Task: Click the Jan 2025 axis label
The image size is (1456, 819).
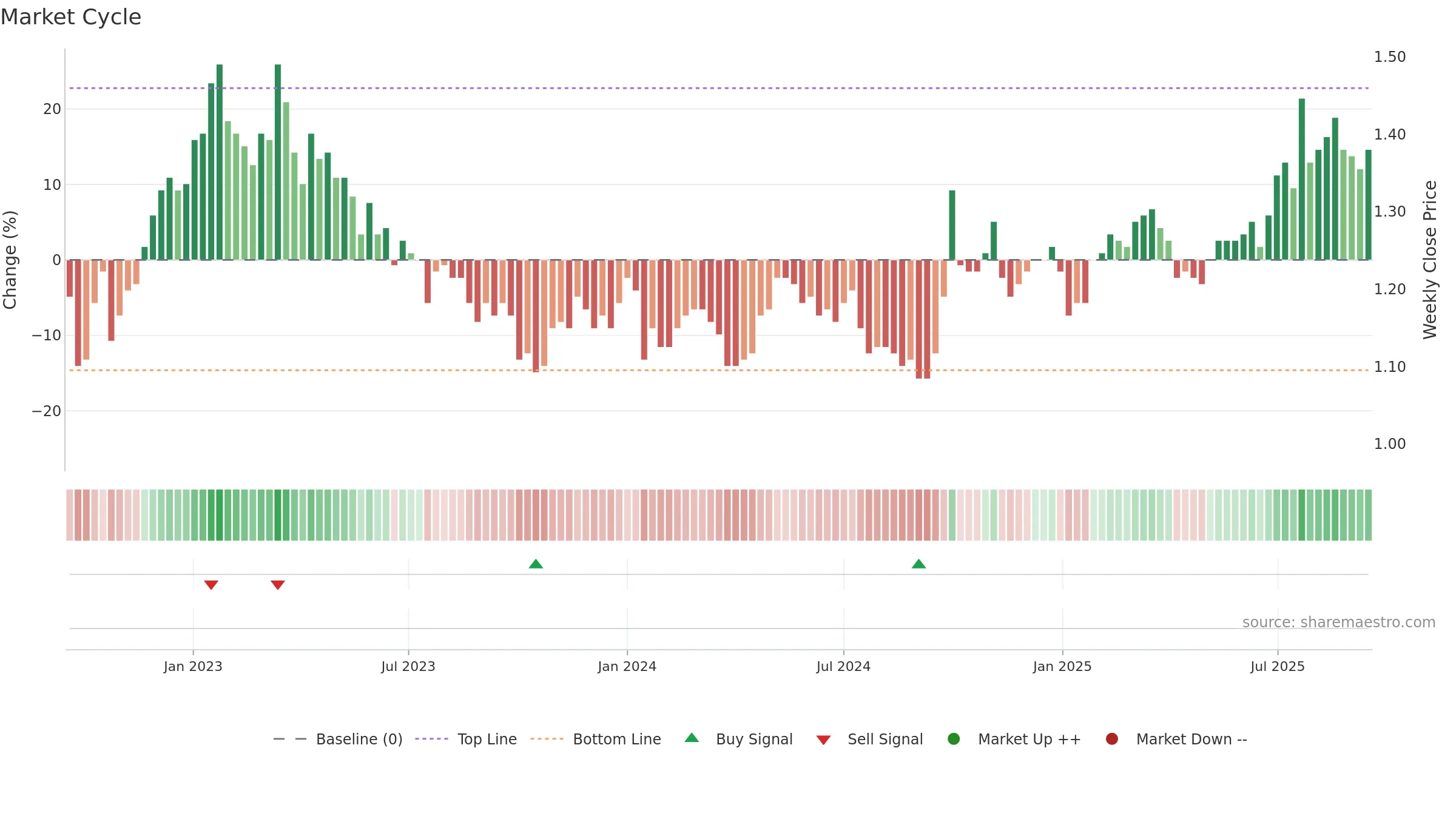Action: 1062,667
